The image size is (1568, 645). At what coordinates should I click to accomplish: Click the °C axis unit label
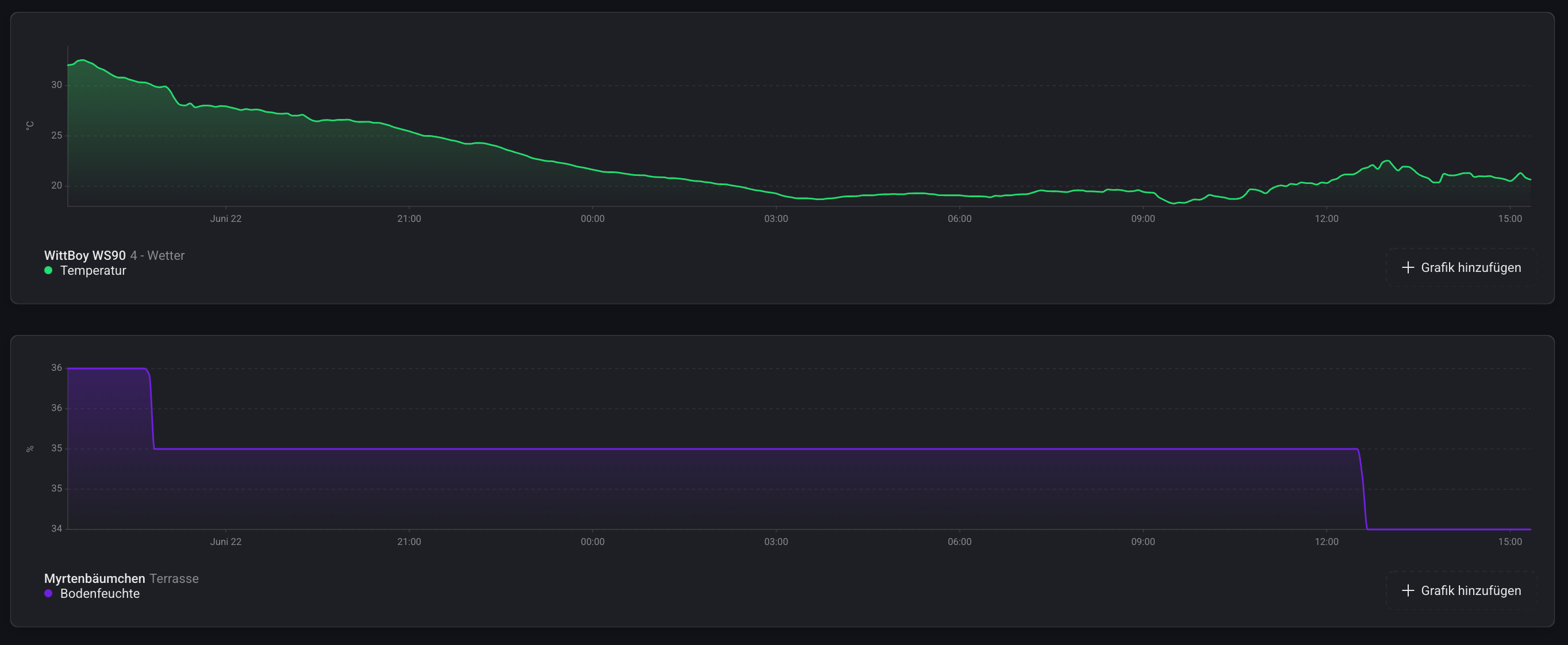click(x=30, y=125)
